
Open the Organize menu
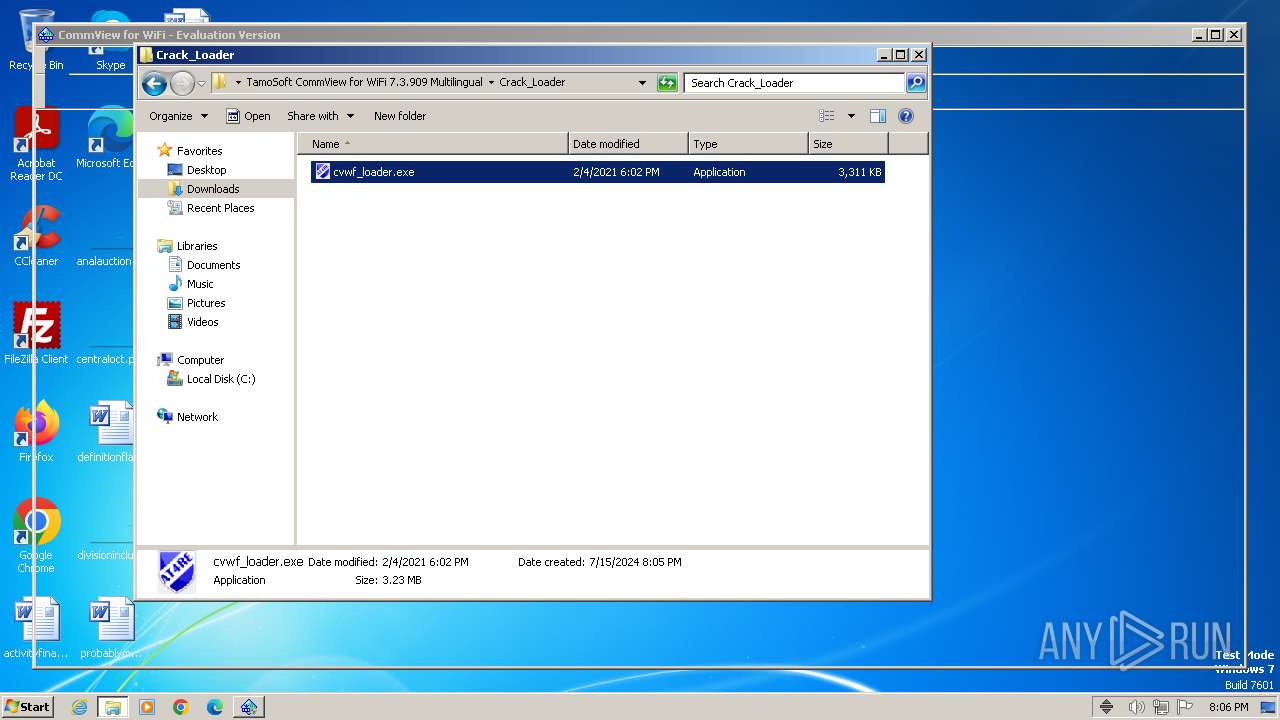pos(178,116)
